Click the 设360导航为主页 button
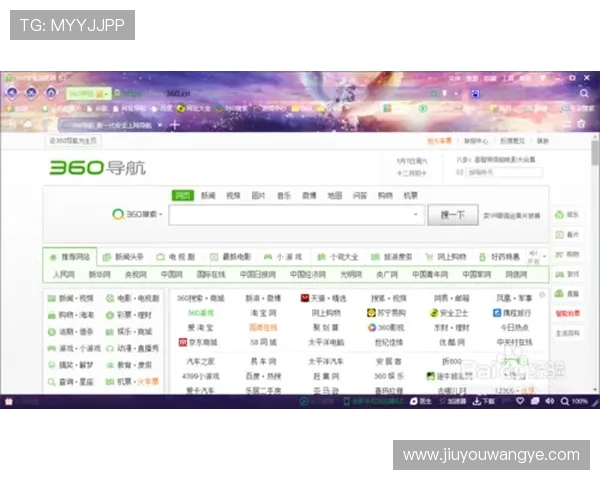The width and height of the screenshot is (600, 480). pos(73,140)
